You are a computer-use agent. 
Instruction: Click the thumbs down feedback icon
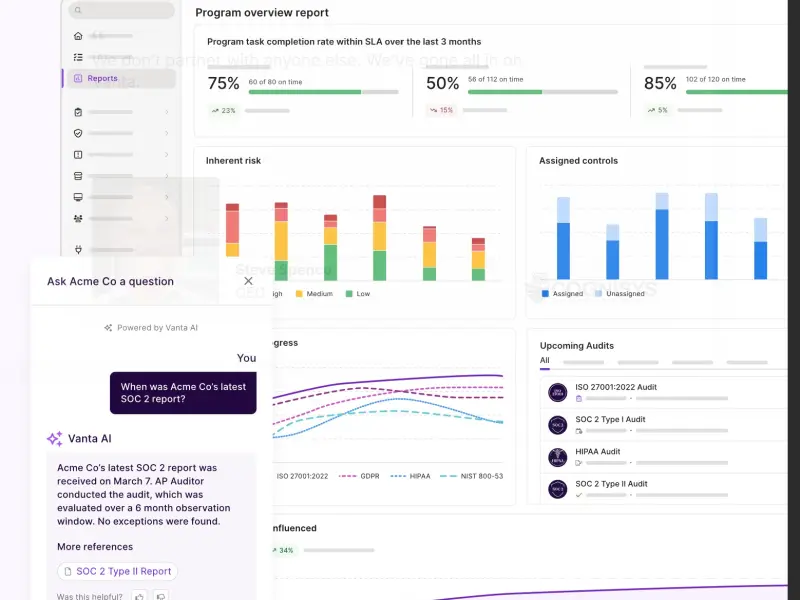pyautogui.click(x=160, y=597)
